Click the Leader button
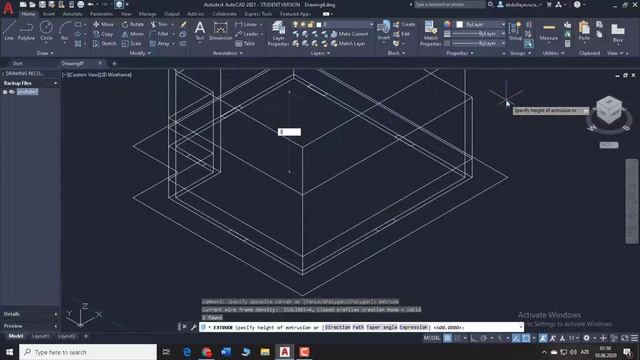Screen dimensions: 640x360 [x=247, y=34]
